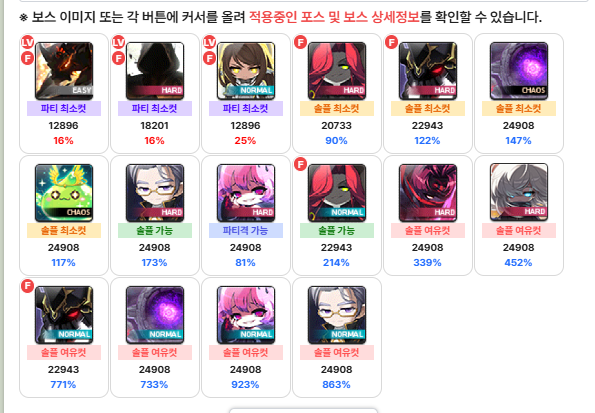The width and height of the screenshot is (595, 413).
Task: Click 솔플 최소컷 button above 147%
Action: coord(519,109)
